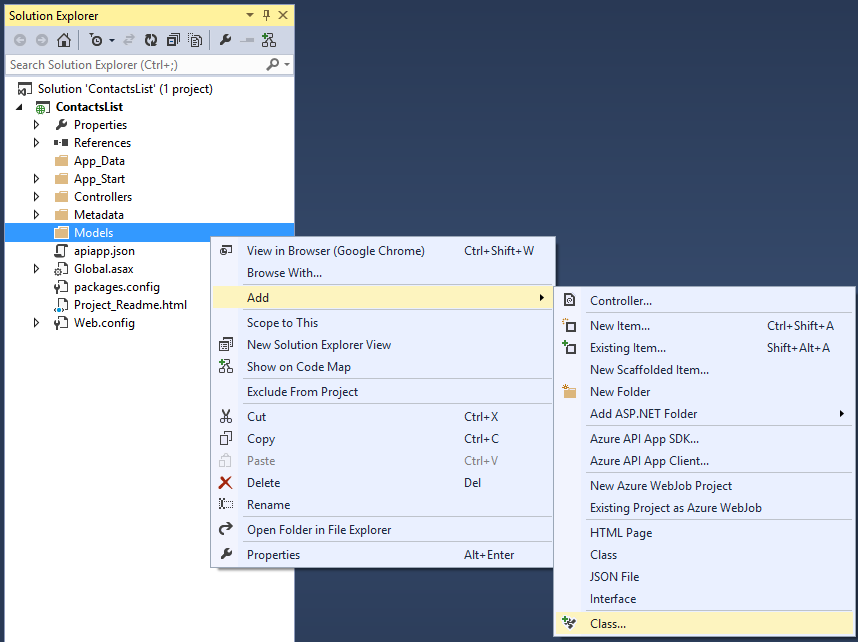Viewport: 858px width, 642px height.
Task: Click the Home icon in Solution Explorer toolbar
Action: 64,40
